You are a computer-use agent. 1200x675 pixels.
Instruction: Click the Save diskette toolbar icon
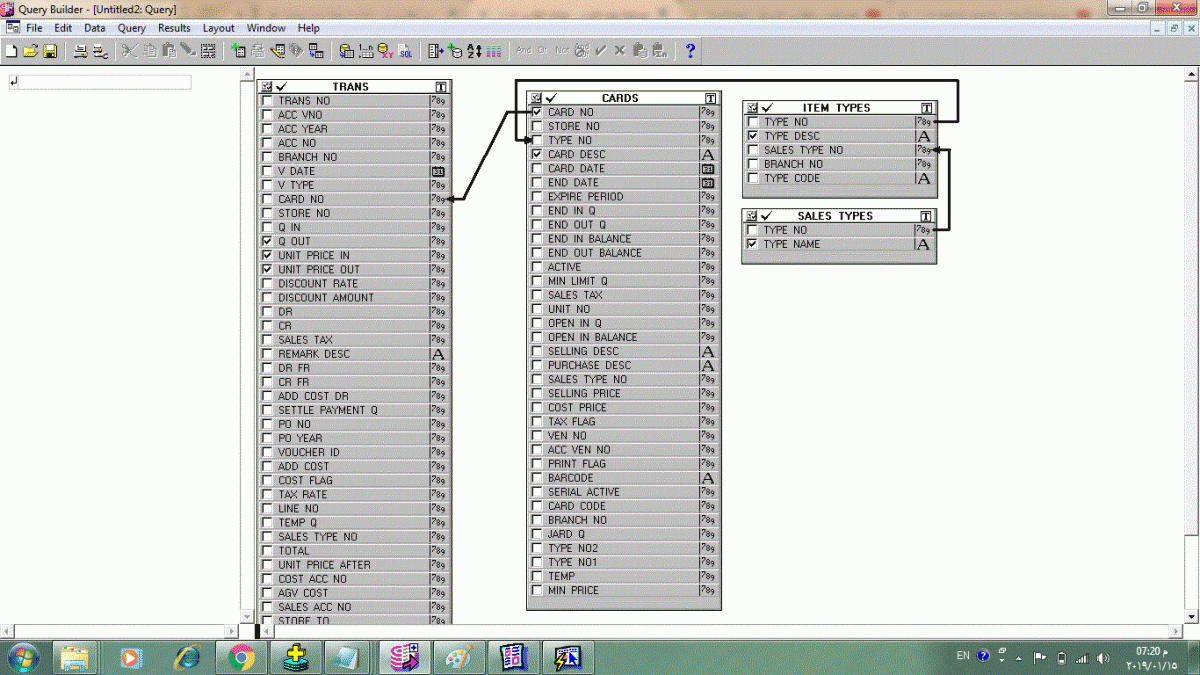point(49,51)
